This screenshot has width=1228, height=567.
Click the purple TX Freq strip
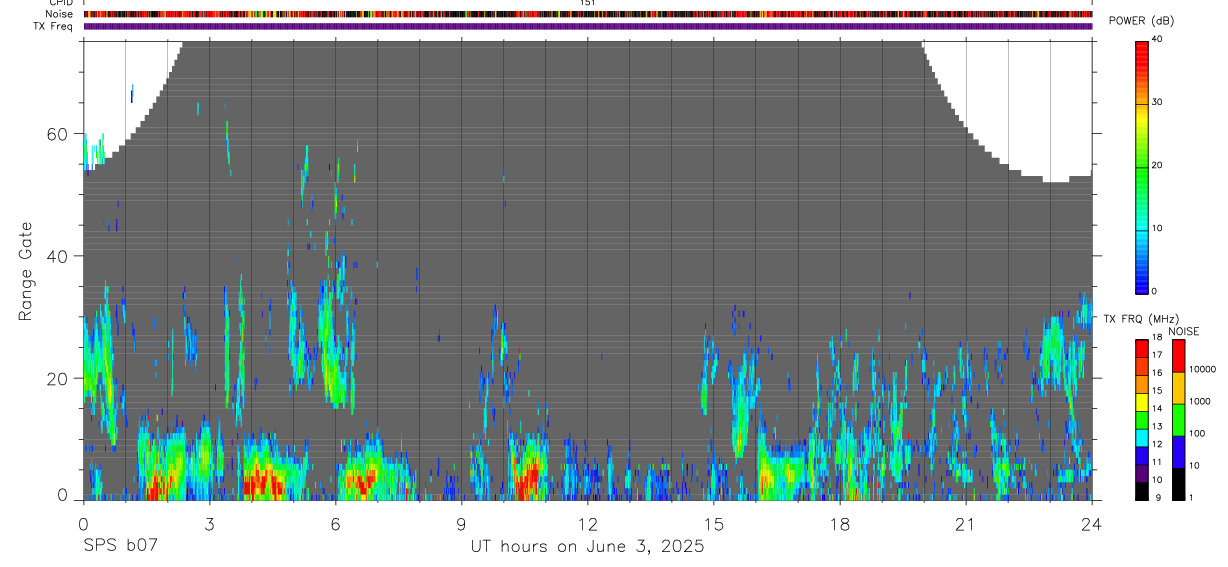coord(588,26)
